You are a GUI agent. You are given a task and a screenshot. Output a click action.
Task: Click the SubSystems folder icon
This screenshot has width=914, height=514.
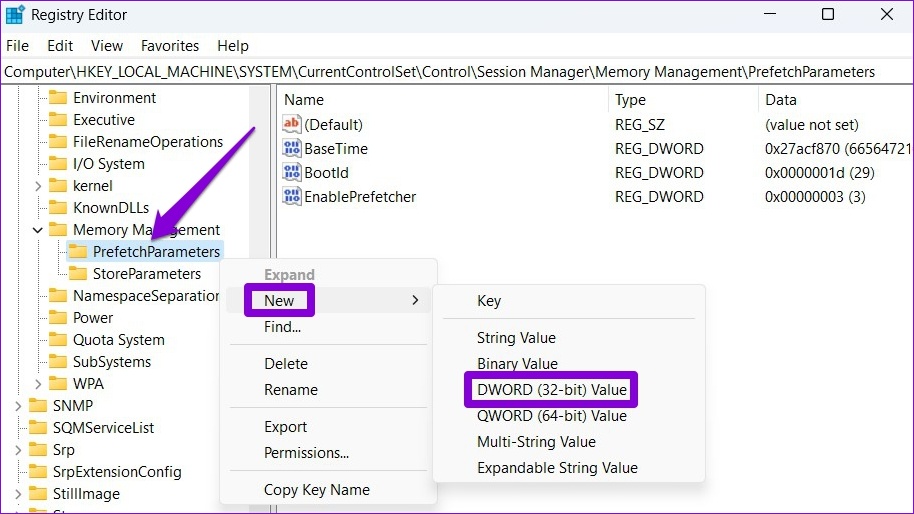pos(58,362)
